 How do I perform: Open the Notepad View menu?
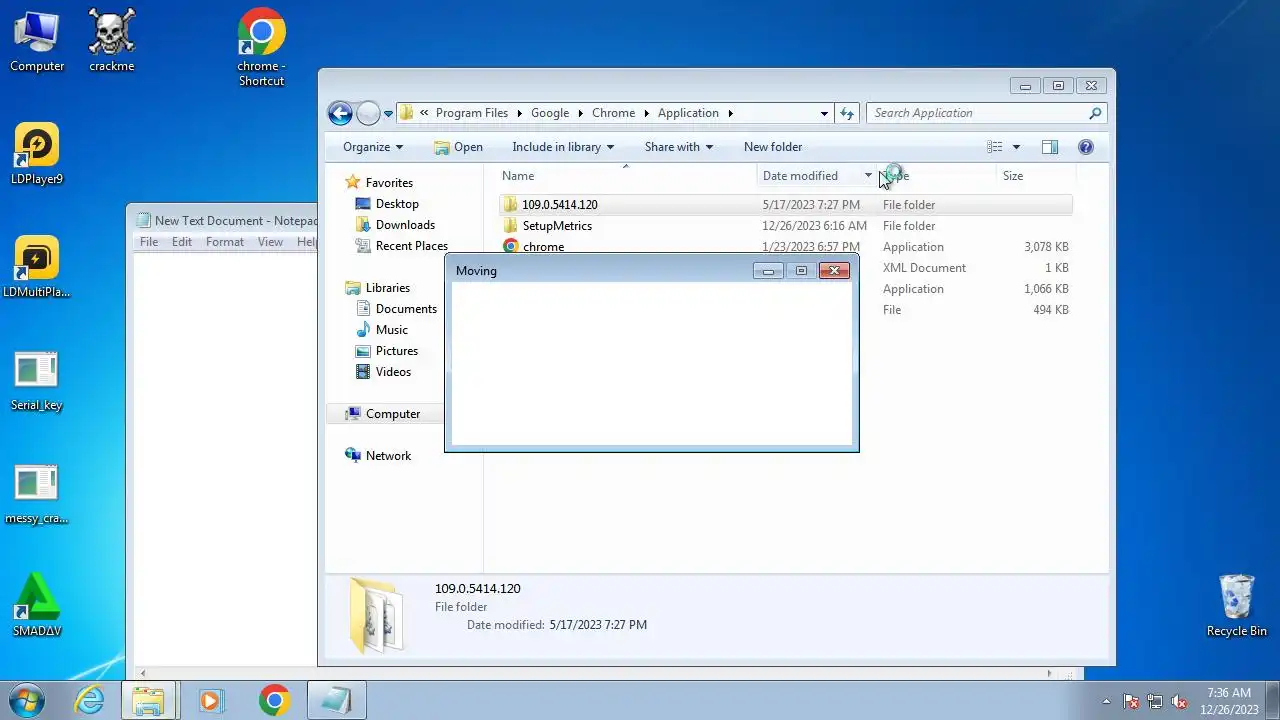click(271, 242)
